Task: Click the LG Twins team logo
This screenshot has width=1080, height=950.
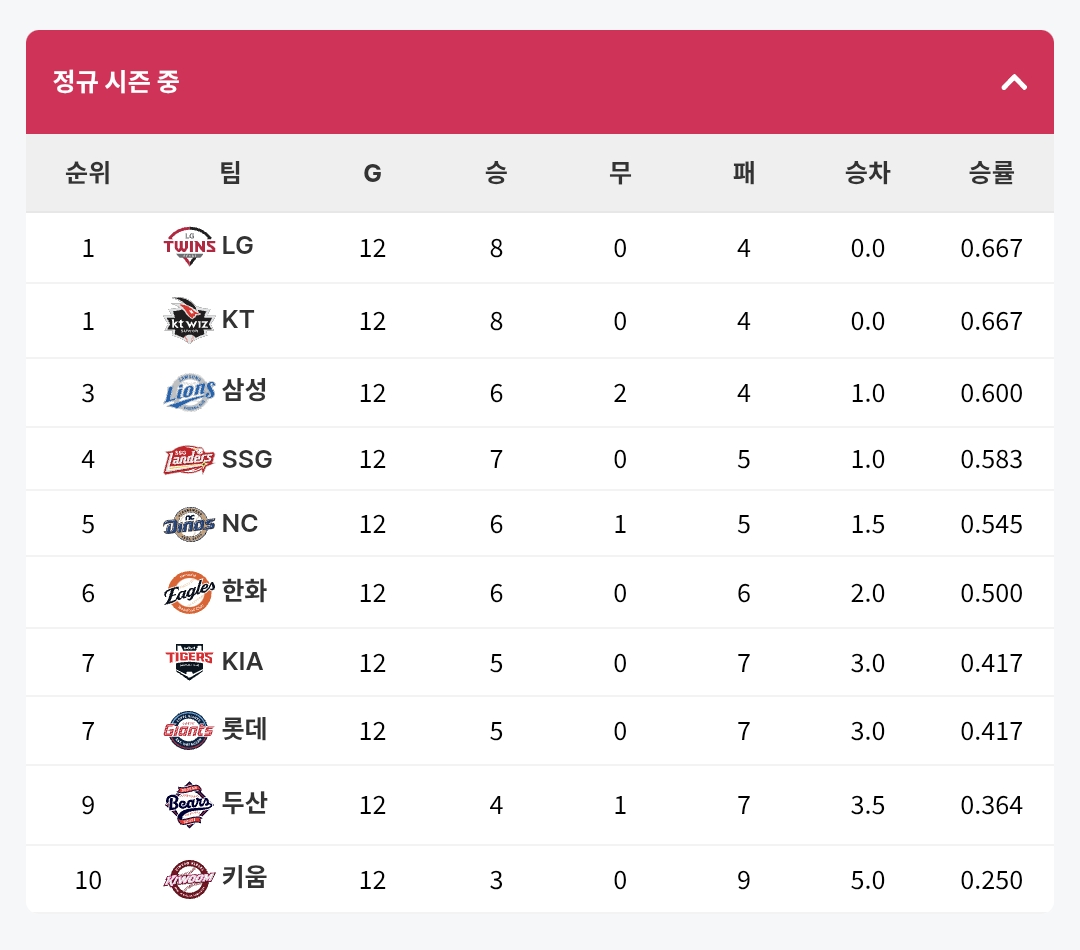Action: (189, 246)
